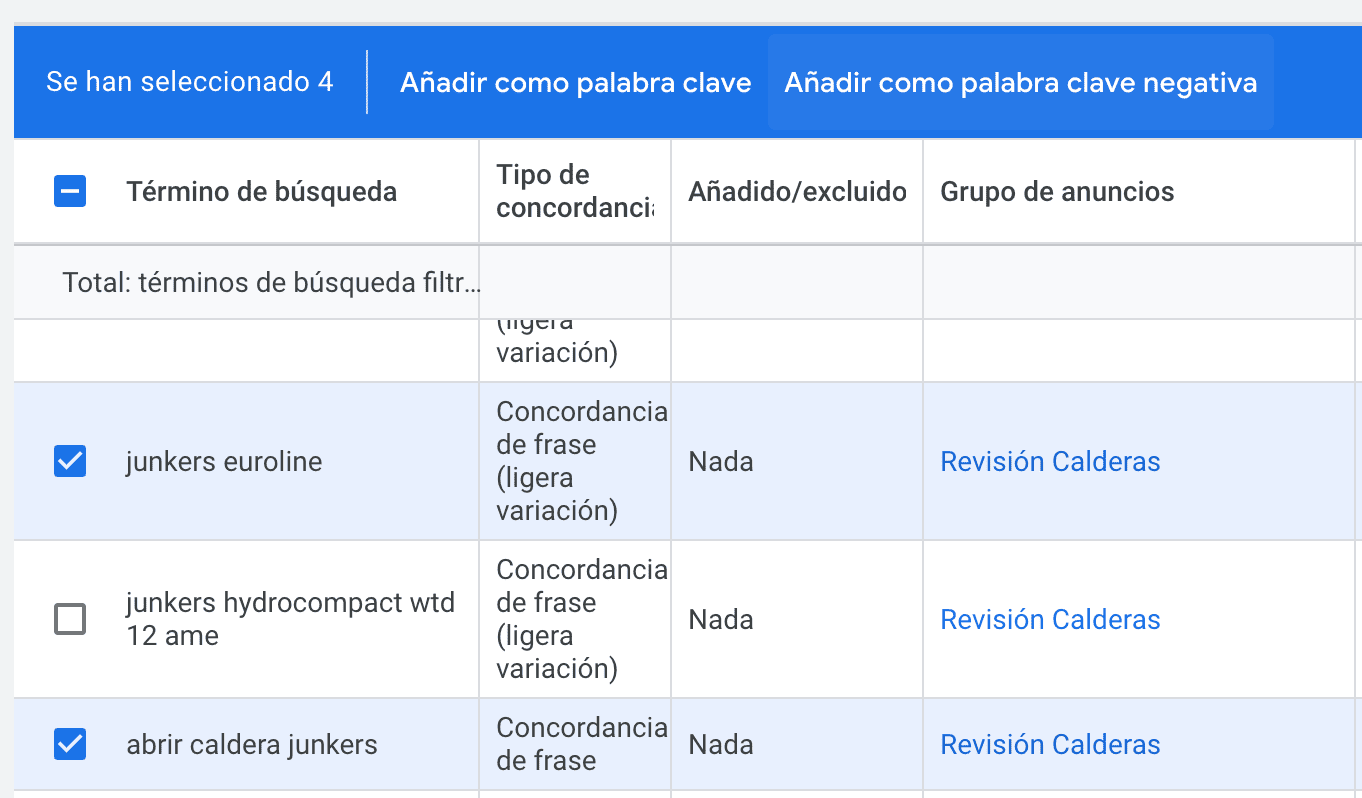The image size is (1362, 798).
Task: Click Nada status in abrir caldera junkers row
Action: (x=721, y=745)
